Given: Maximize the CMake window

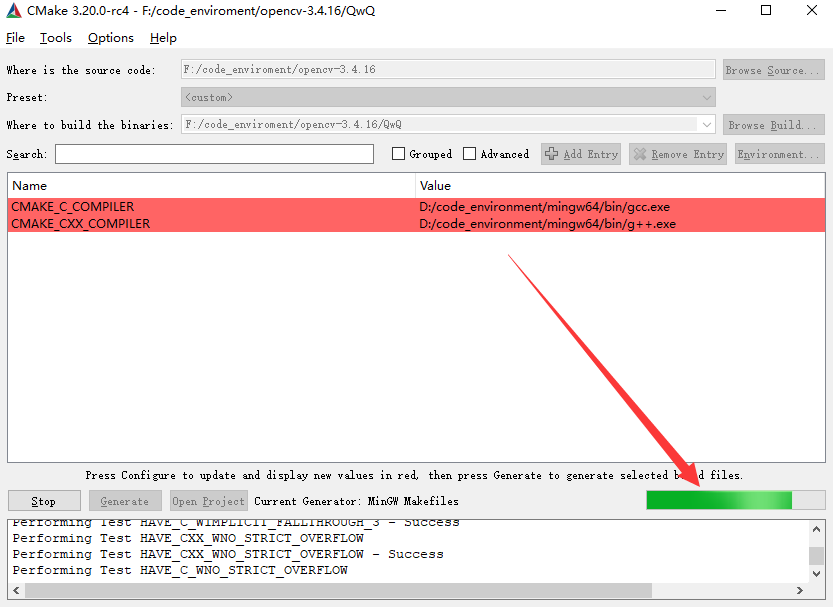Looking at the screenshot, I should click(x=766, y=10).
